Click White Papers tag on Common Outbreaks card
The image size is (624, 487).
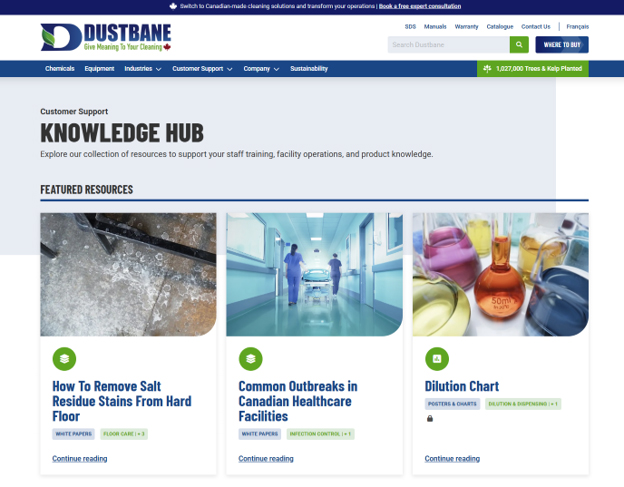point(260,434)
